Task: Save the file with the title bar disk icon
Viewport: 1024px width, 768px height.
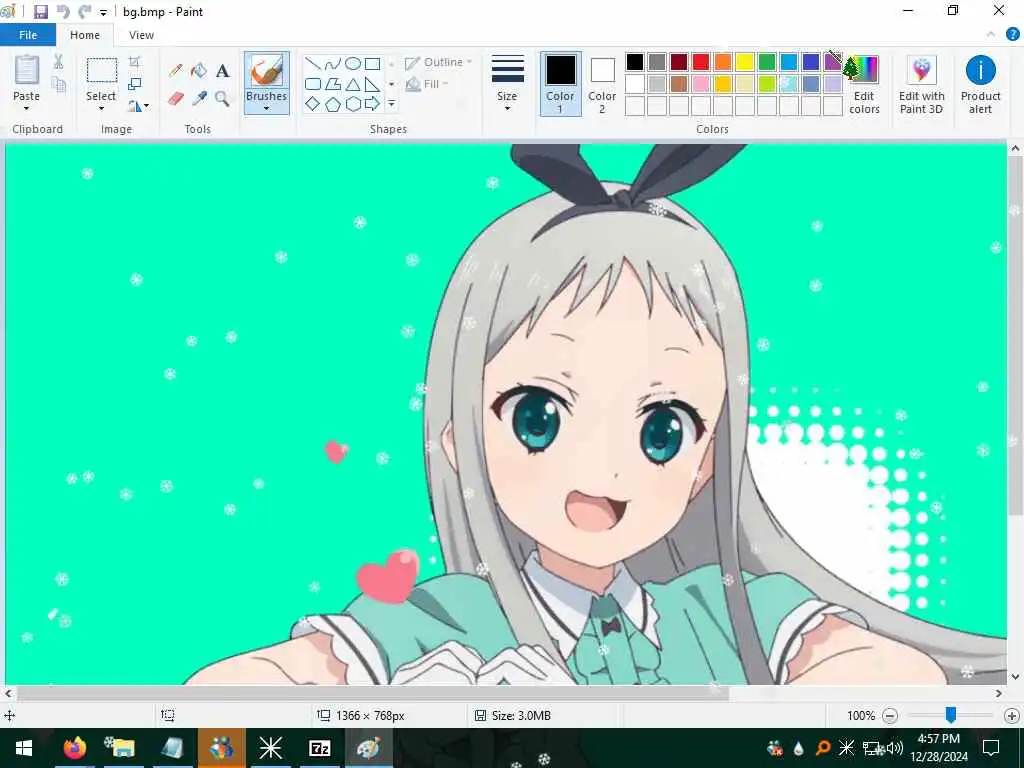Action: [40, 12]
